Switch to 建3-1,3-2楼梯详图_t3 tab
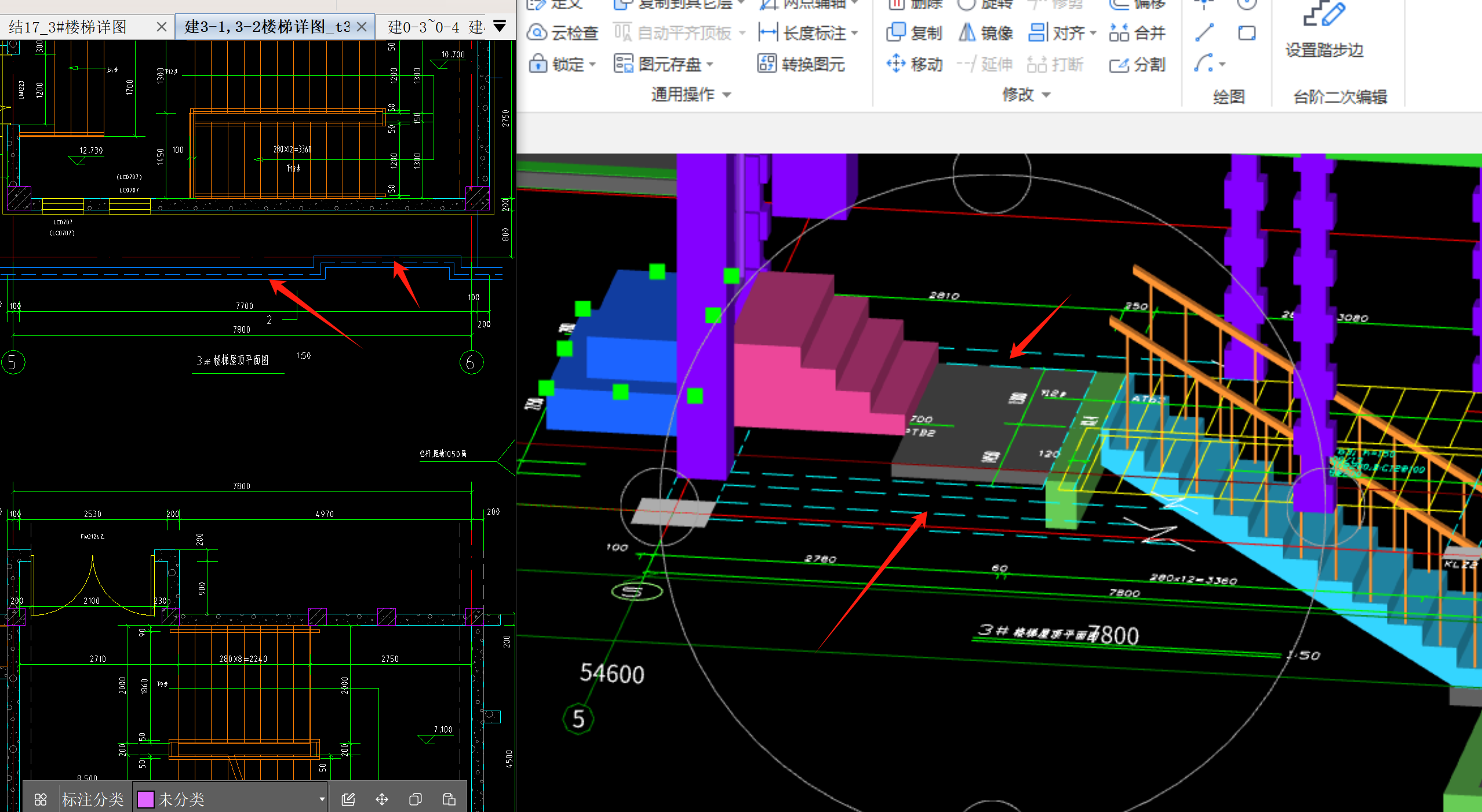Viewport: 1482px width, 812px height. pos(267,27)
